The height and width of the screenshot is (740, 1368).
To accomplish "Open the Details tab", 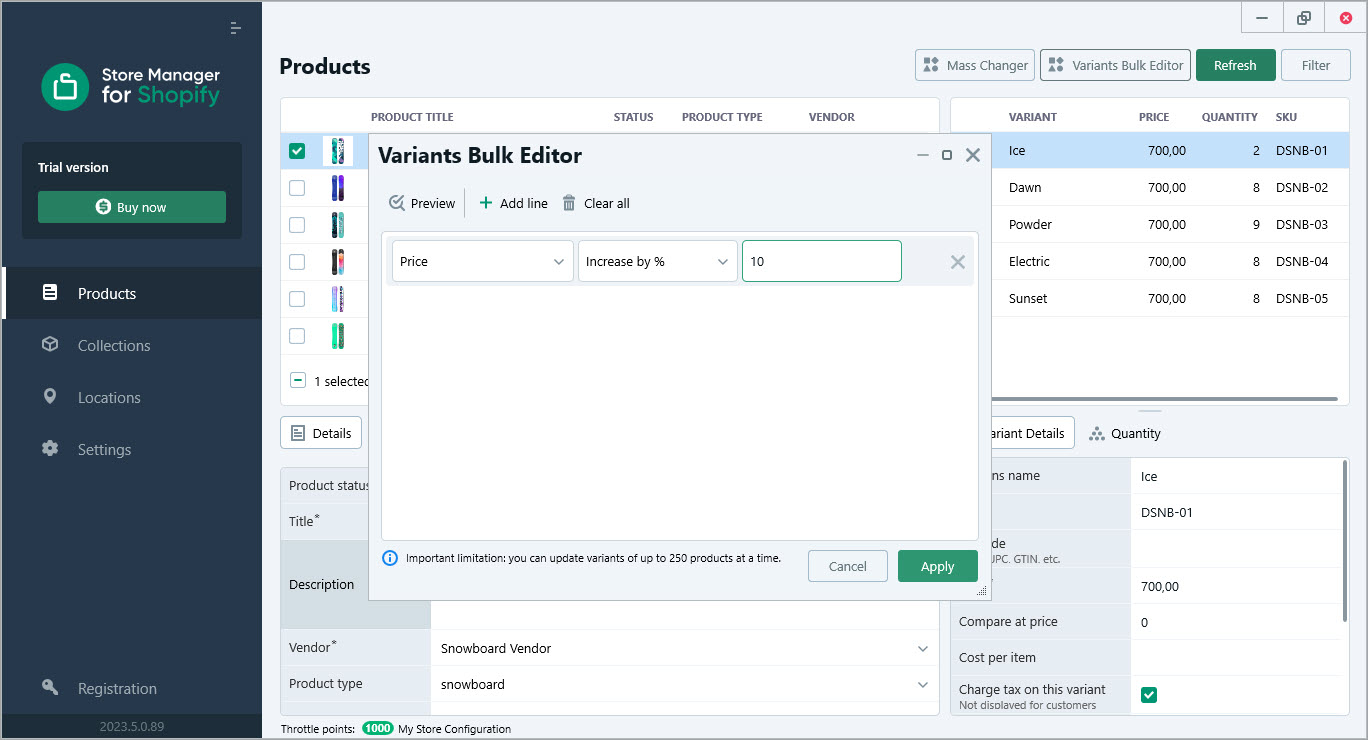I will 321,433.
